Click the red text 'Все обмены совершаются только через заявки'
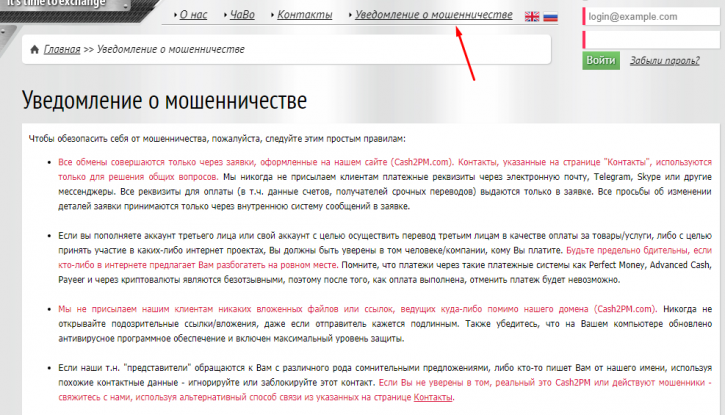The width and height of the screenshot is (725, 415). click(156, 162)
